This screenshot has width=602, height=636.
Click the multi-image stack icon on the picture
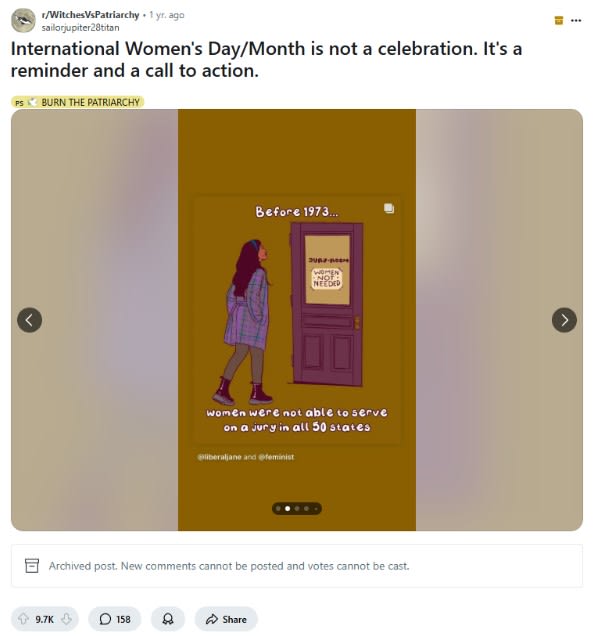388,209
